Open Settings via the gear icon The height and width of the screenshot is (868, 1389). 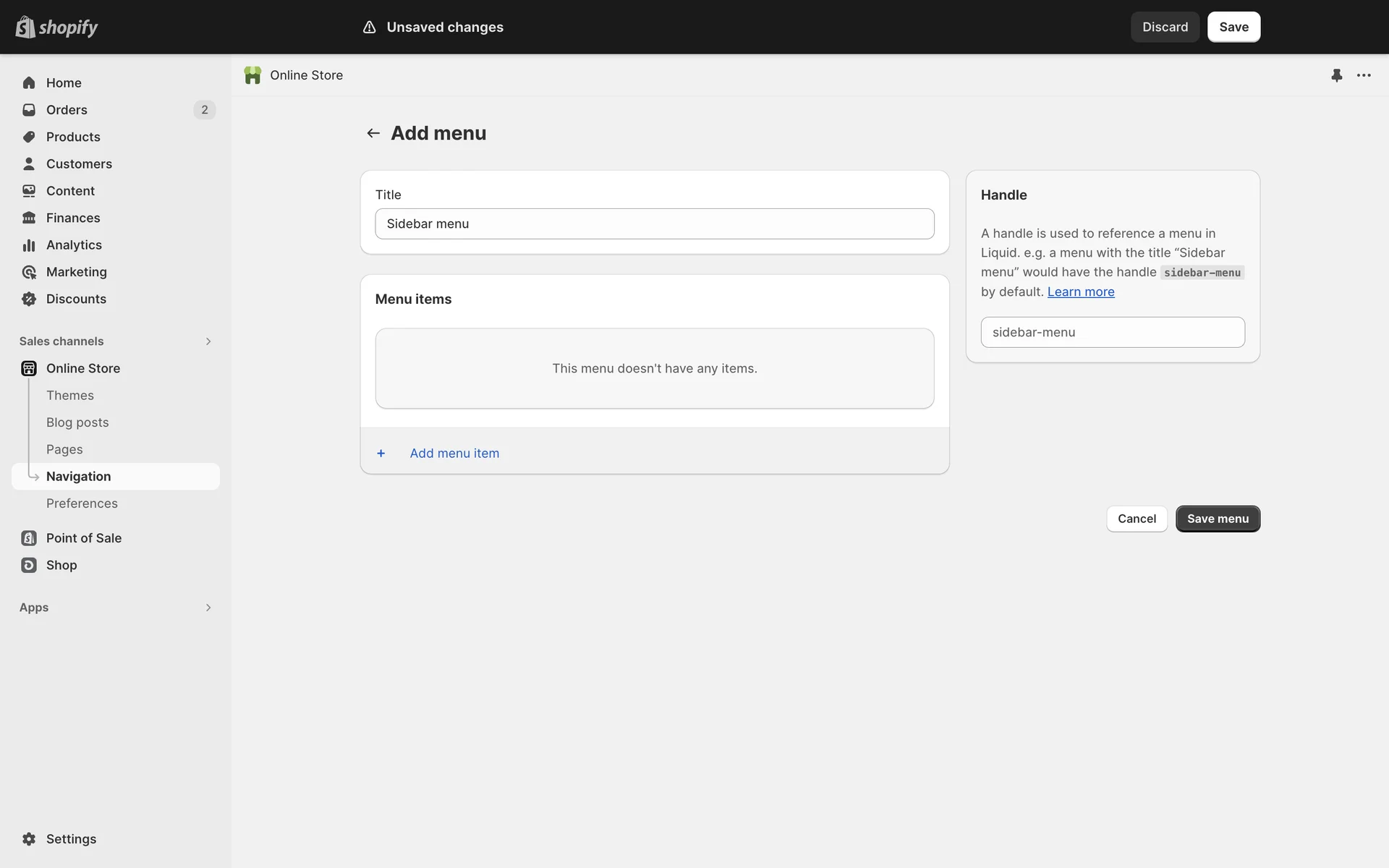pos(29,839)
